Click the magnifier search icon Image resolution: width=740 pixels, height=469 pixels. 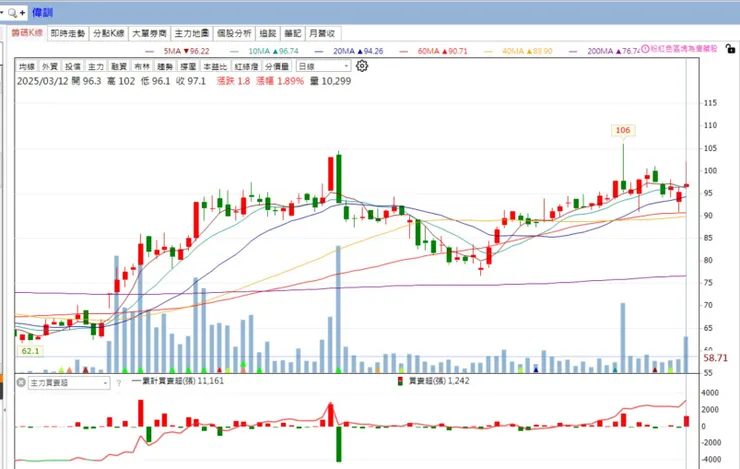(x=12, y=13)
